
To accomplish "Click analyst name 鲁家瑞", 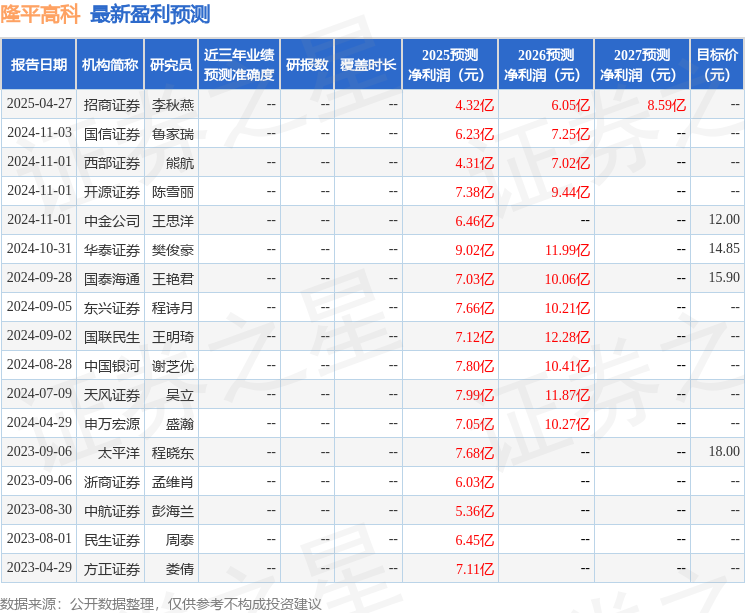I will 173,134.
